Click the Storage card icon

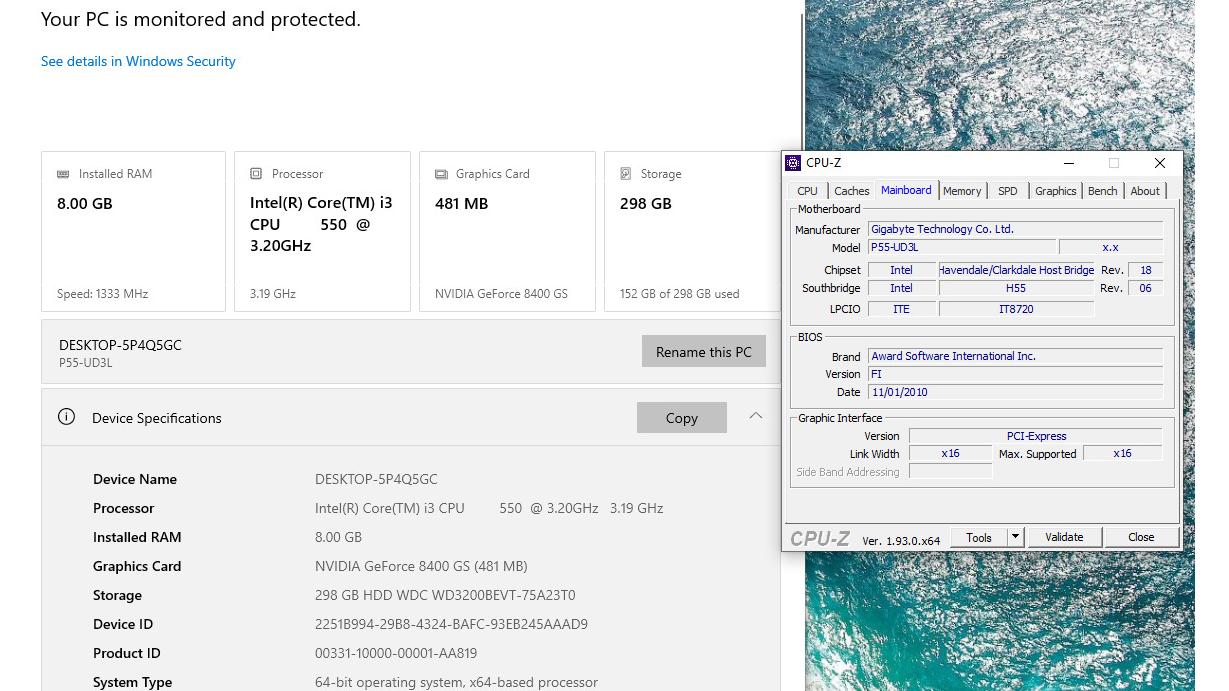(x=626, y=174)
